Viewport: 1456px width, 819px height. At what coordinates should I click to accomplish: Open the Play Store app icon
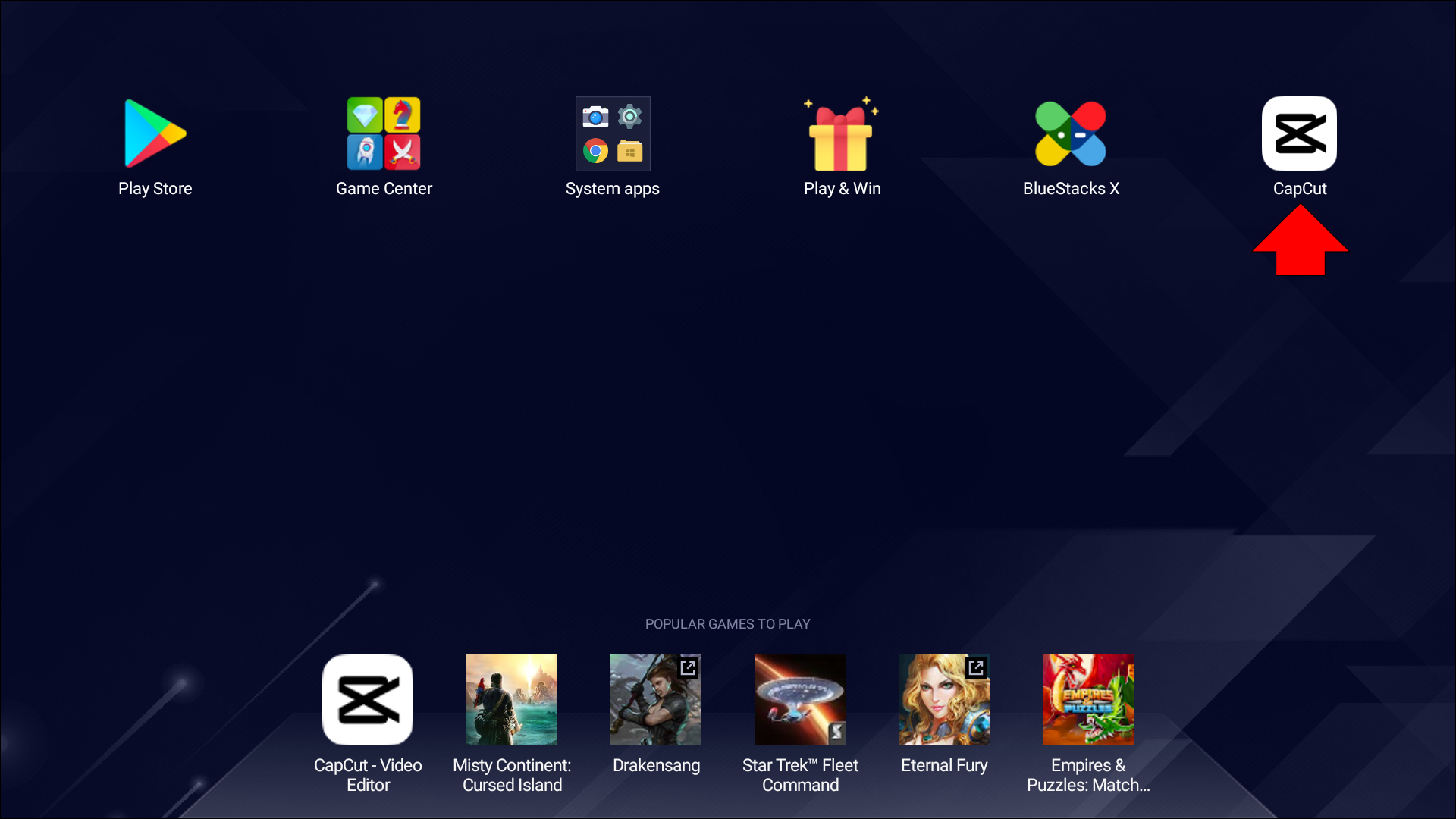point(155,133)
